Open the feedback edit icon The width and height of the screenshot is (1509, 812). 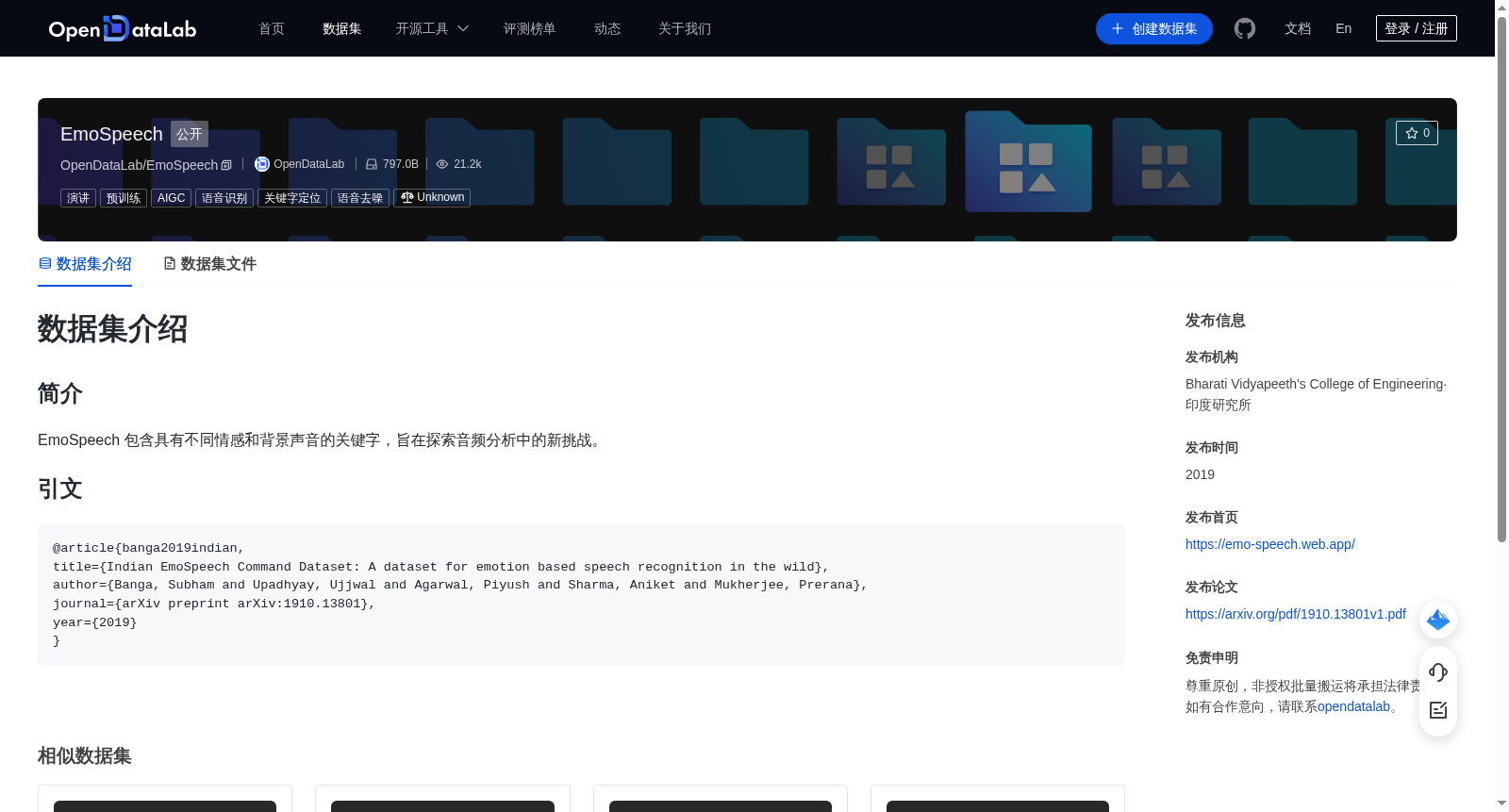[1438, 710]
